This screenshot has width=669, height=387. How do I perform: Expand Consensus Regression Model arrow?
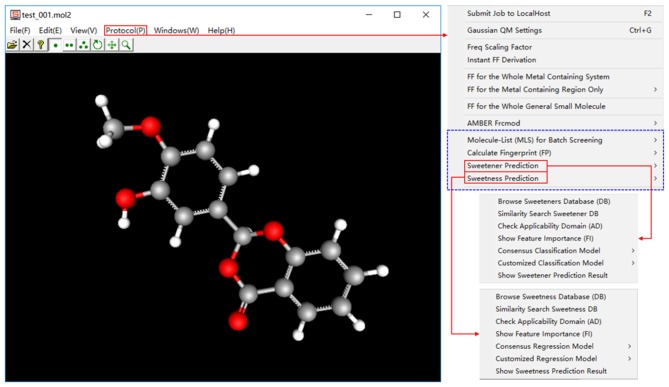point(629,346)
